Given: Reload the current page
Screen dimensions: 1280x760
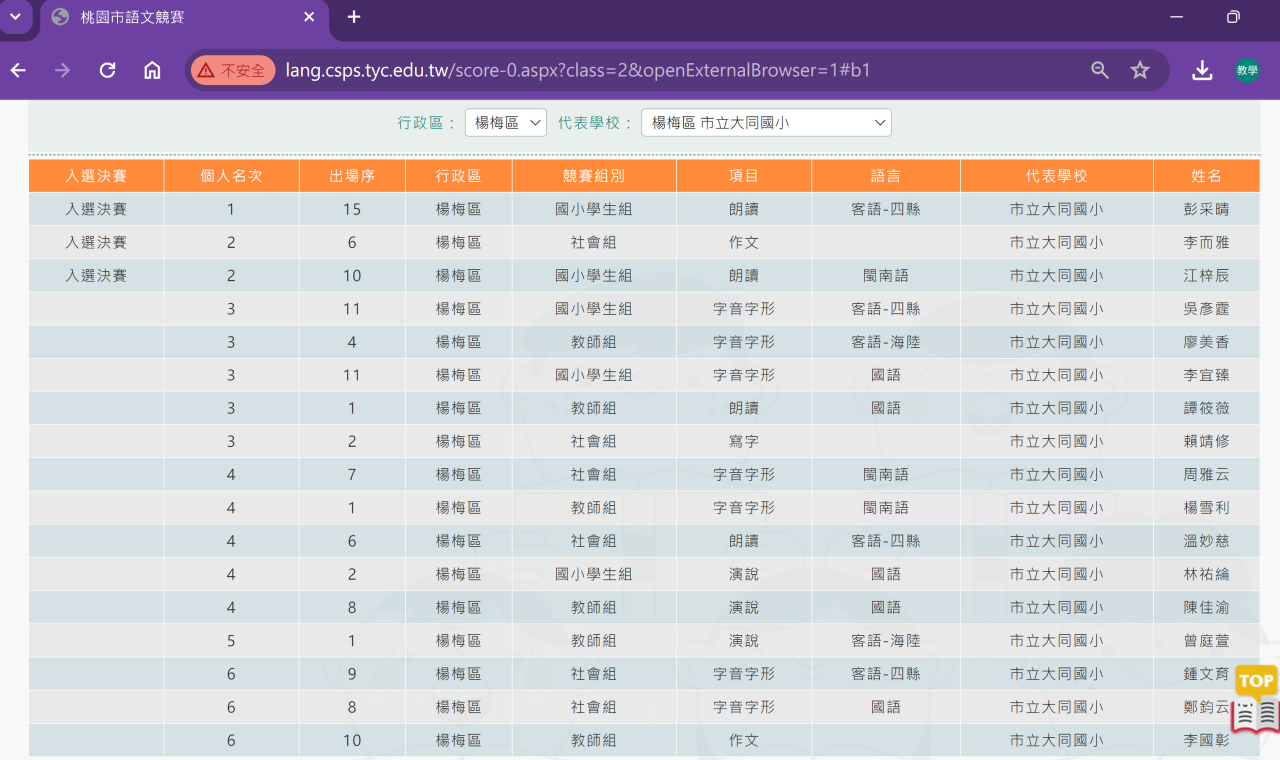Looking at the screenshot, I should click(107, 70).
